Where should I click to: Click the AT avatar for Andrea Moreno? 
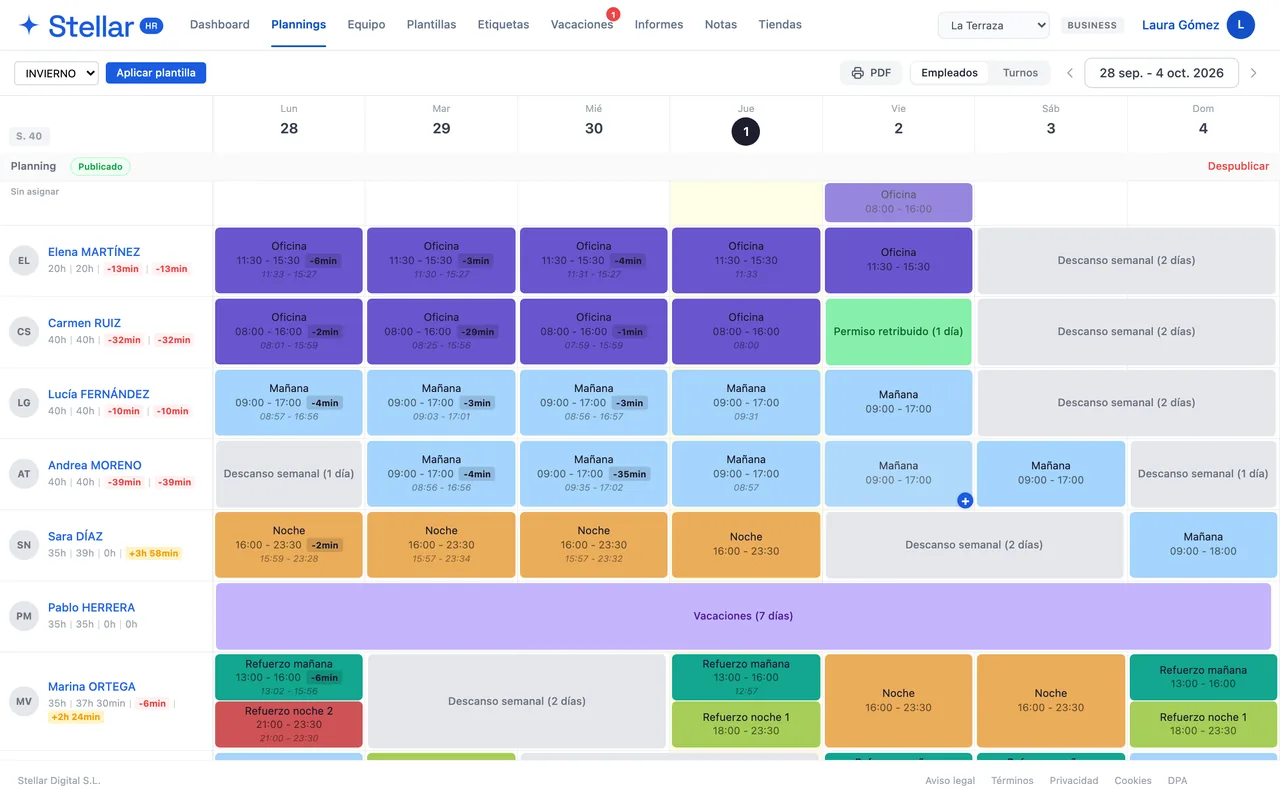(x=24, y=473)
